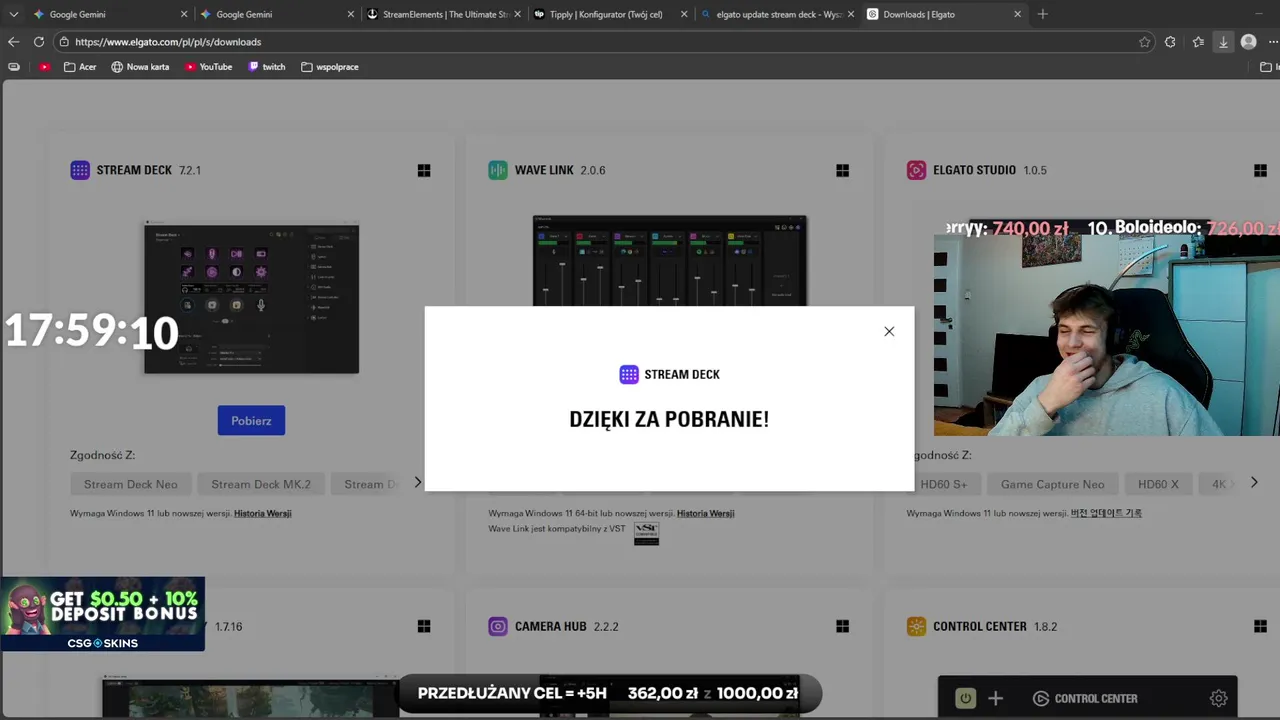The width and height of the screenshot is (1280, 720).
Task: Open the browser profile avatar
Action: [x=1248, y=42]
